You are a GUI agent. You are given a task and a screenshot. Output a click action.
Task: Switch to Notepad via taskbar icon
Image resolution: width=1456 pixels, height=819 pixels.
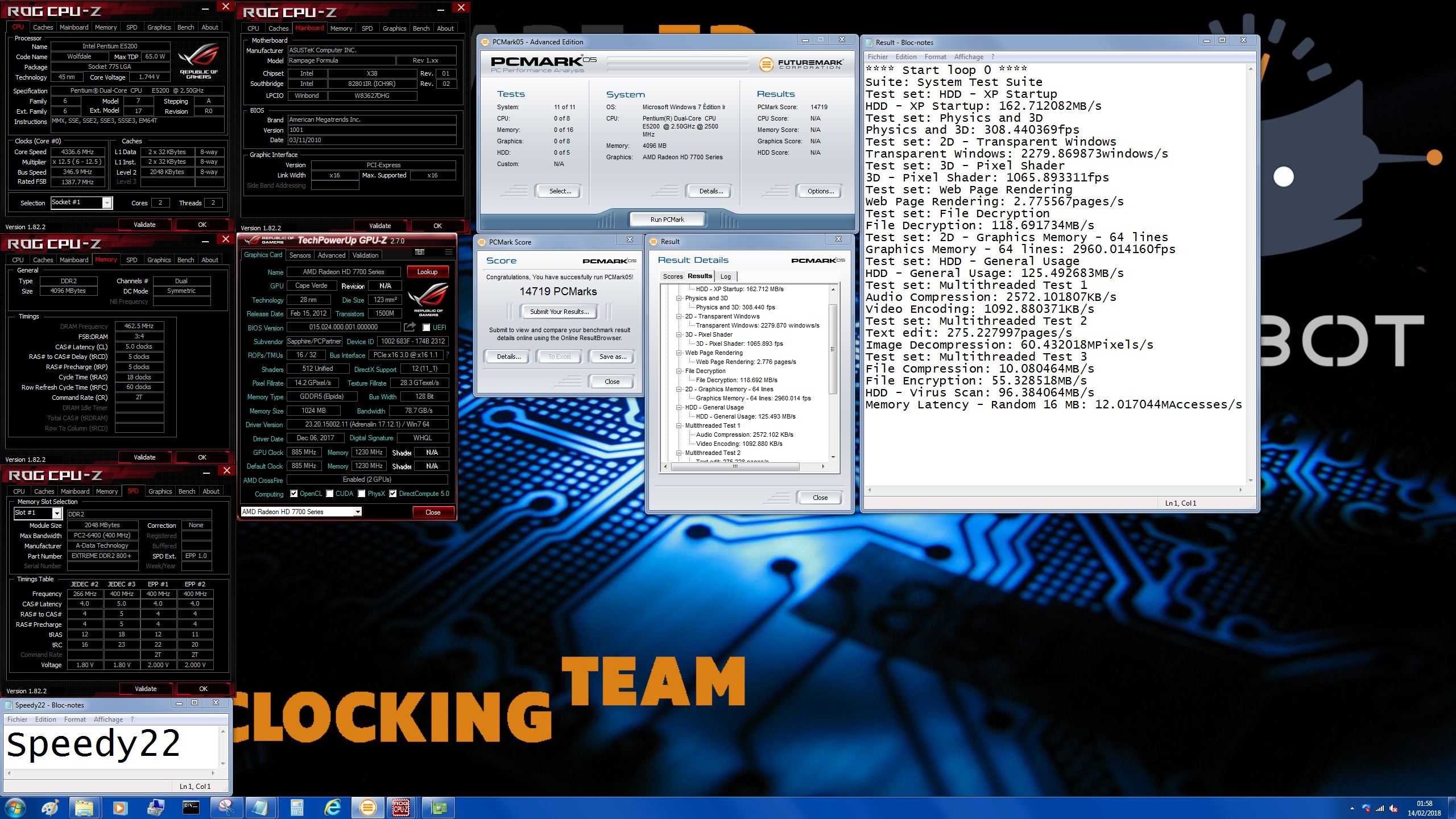tap(261, 807)
